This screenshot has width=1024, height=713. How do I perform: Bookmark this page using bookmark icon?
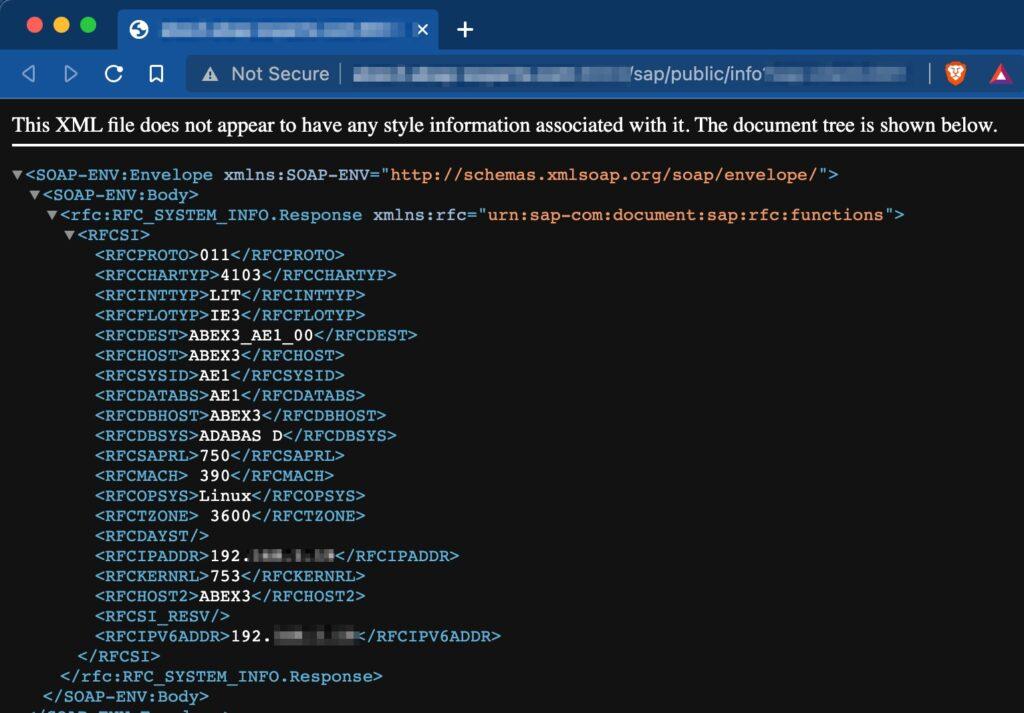point(156,74)
